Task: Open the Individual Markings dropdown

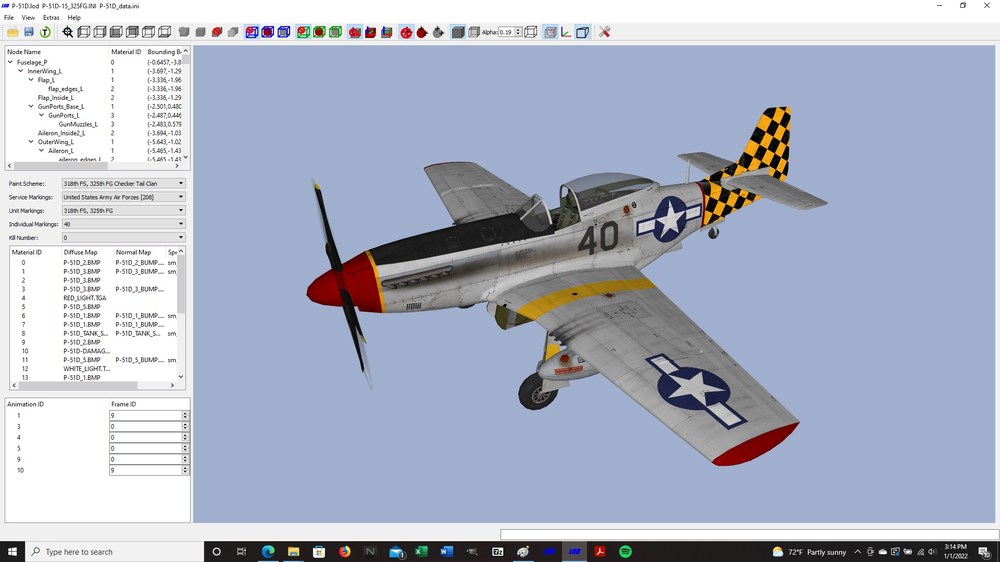Action: coord(123,224)
